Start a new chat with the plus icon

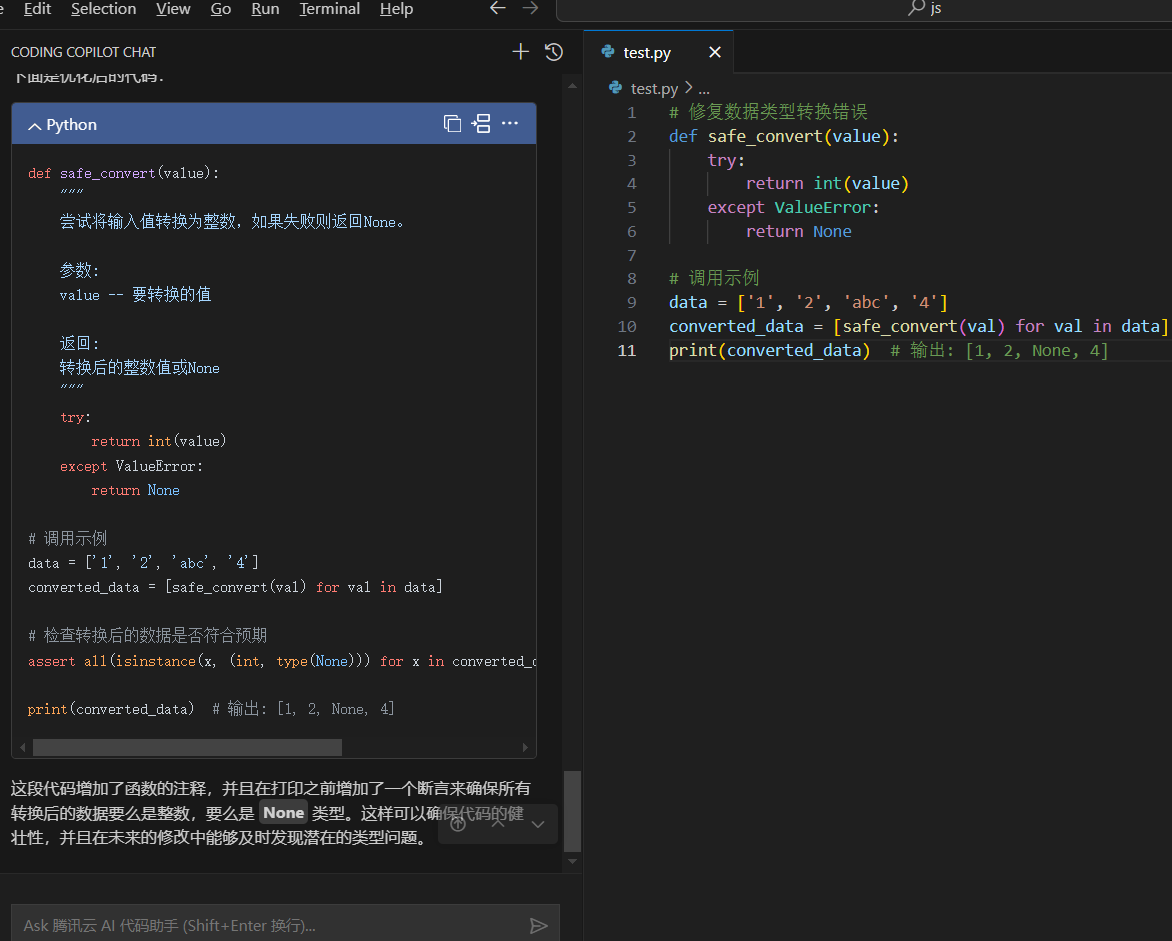pos(520,52)
